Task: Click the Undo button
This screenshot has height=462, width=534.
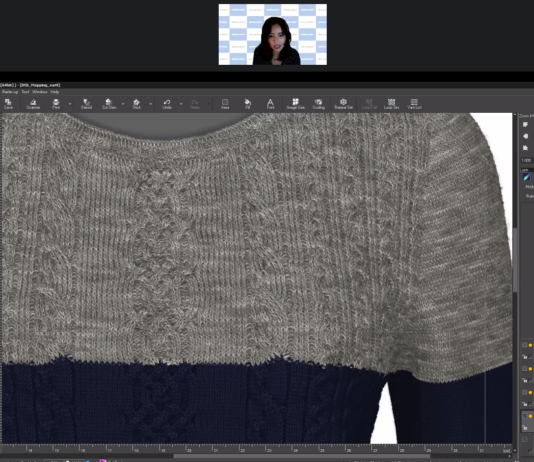Action: pos(167,103)
